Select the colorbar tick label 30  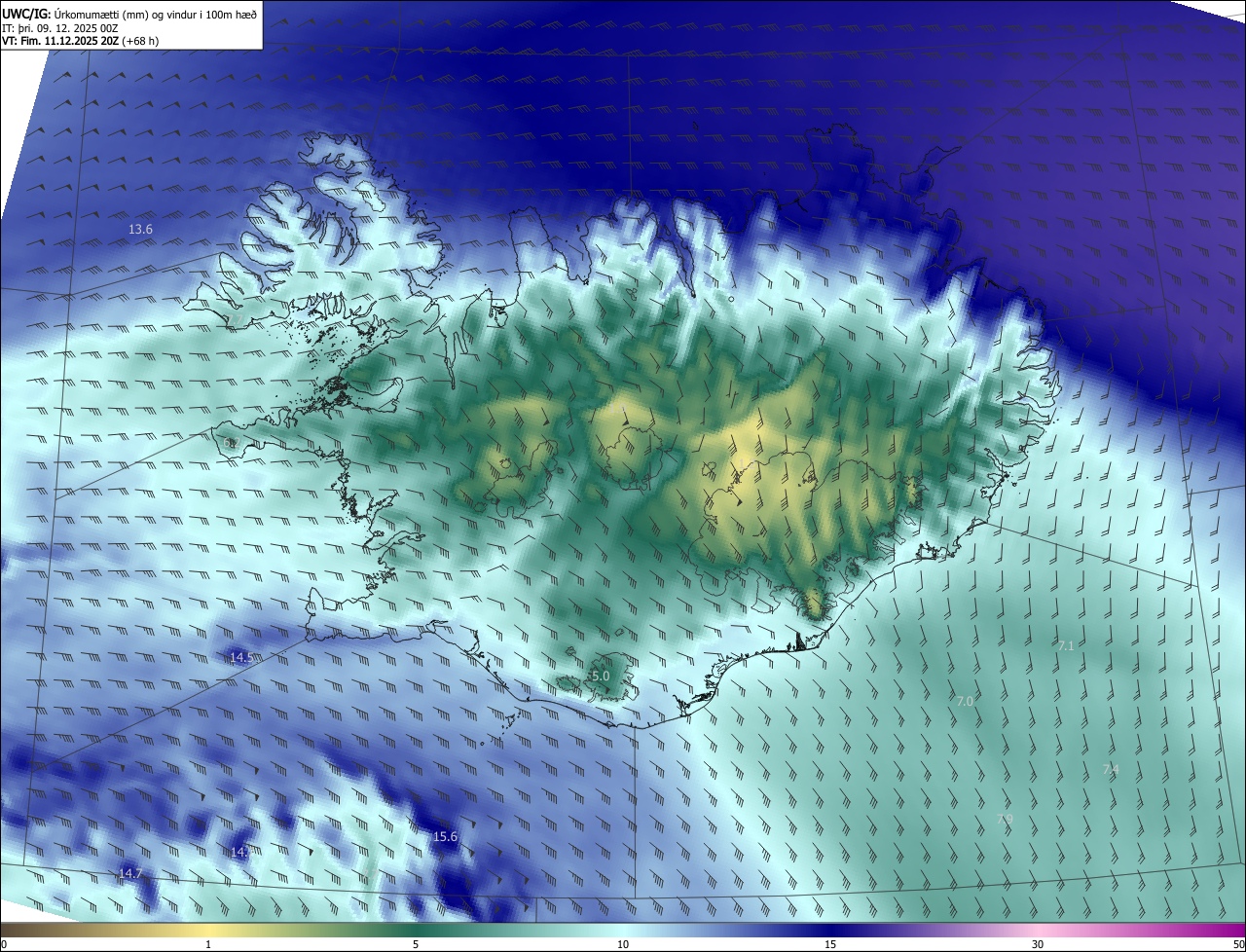click(1038, 944)
